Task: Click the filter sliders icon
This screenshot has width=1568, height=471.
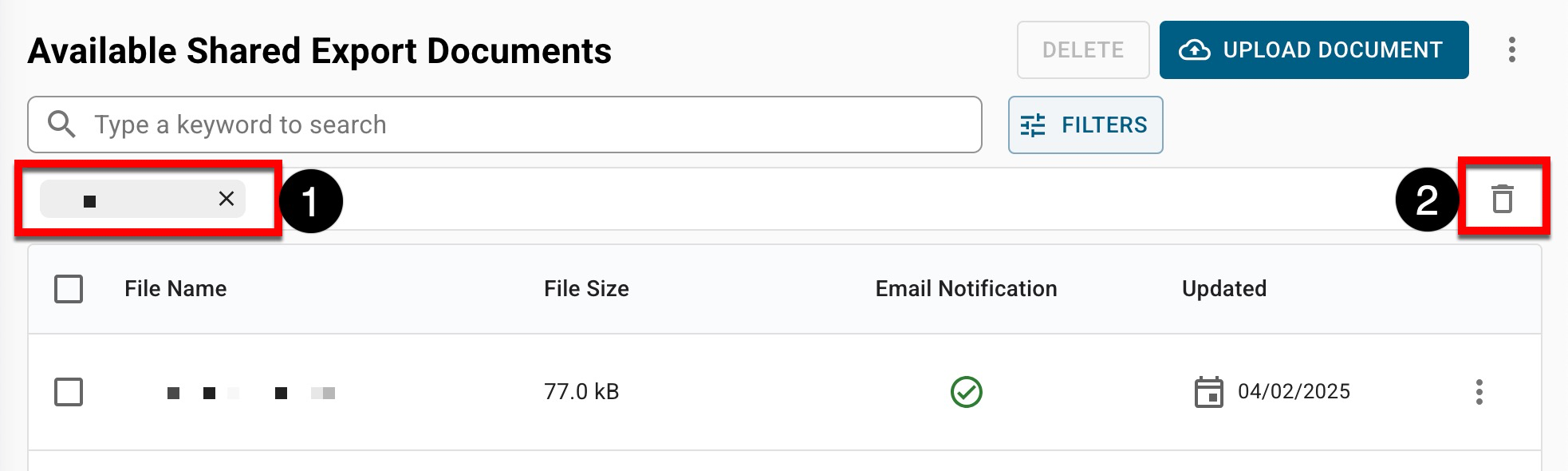Action: [x=1033, y=125]
